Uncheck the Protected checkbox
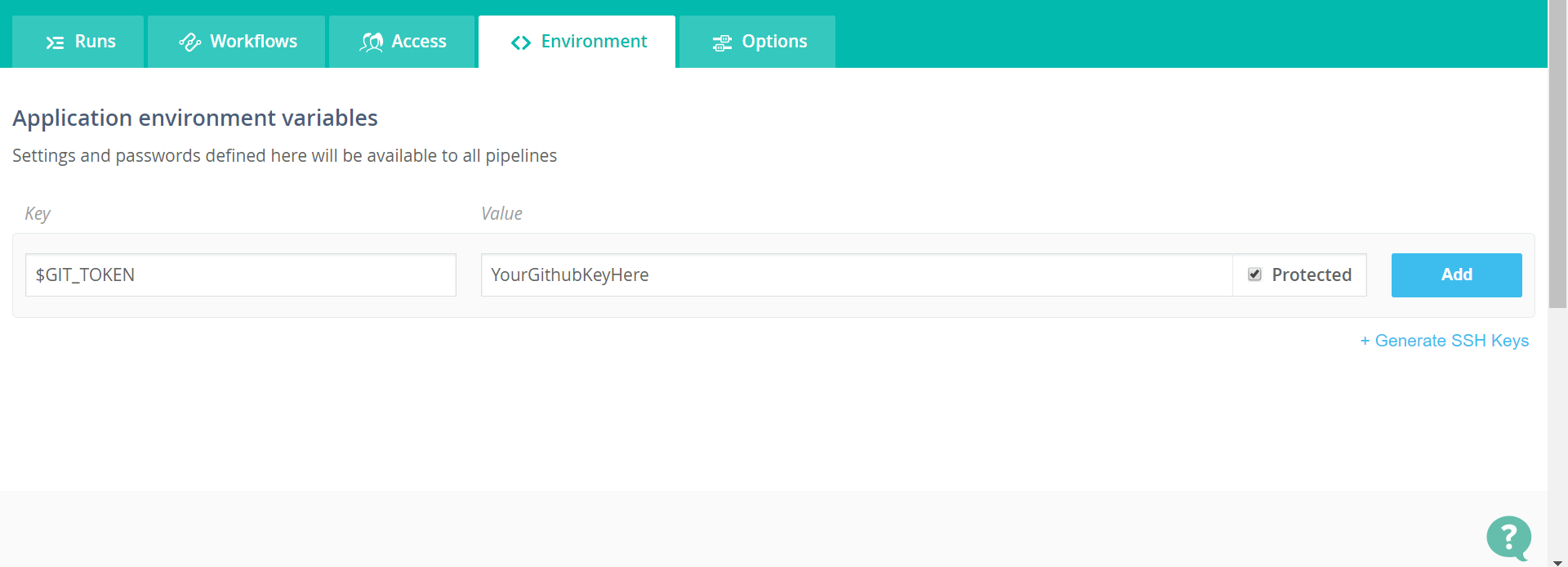1568x567 pixels. (1254, 275)
